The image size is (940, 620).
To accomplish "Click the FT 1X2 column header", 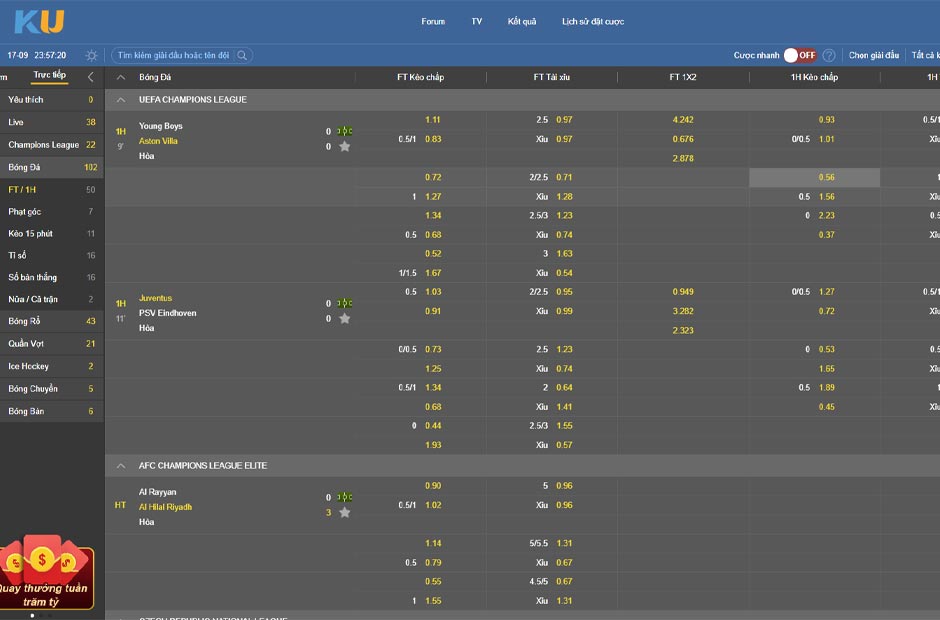I will coord(683,77).
